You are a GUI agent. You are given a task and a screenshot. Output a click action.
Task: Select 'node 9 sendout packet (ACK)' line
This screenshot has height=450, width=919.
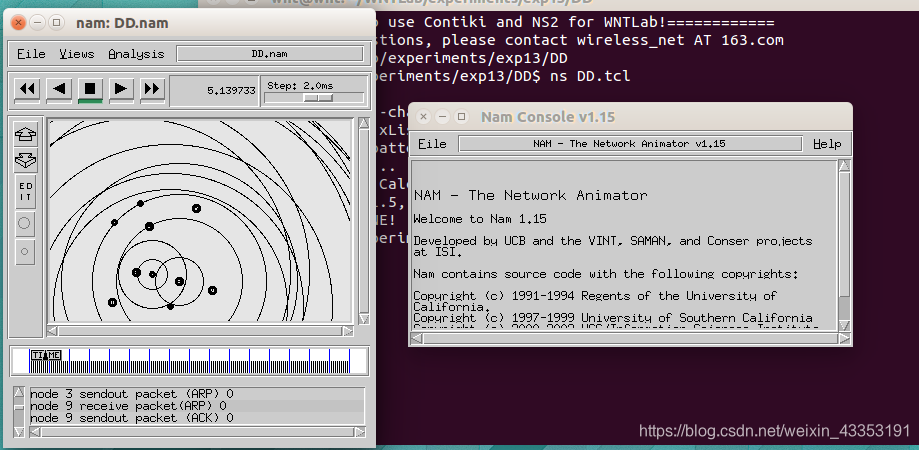point(197,418)
